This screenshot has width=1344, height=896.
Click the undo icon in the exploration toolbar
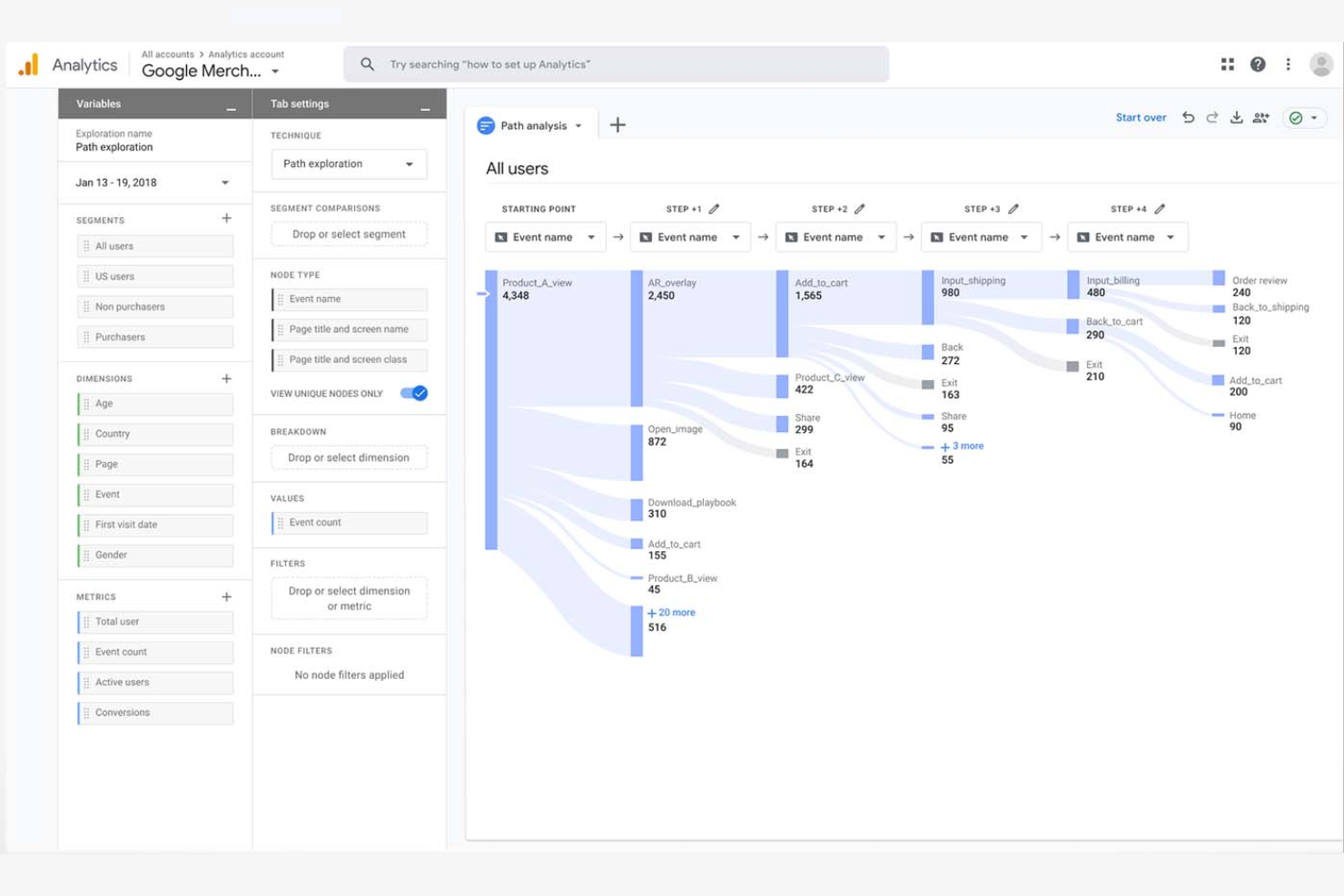[1189, 117]
